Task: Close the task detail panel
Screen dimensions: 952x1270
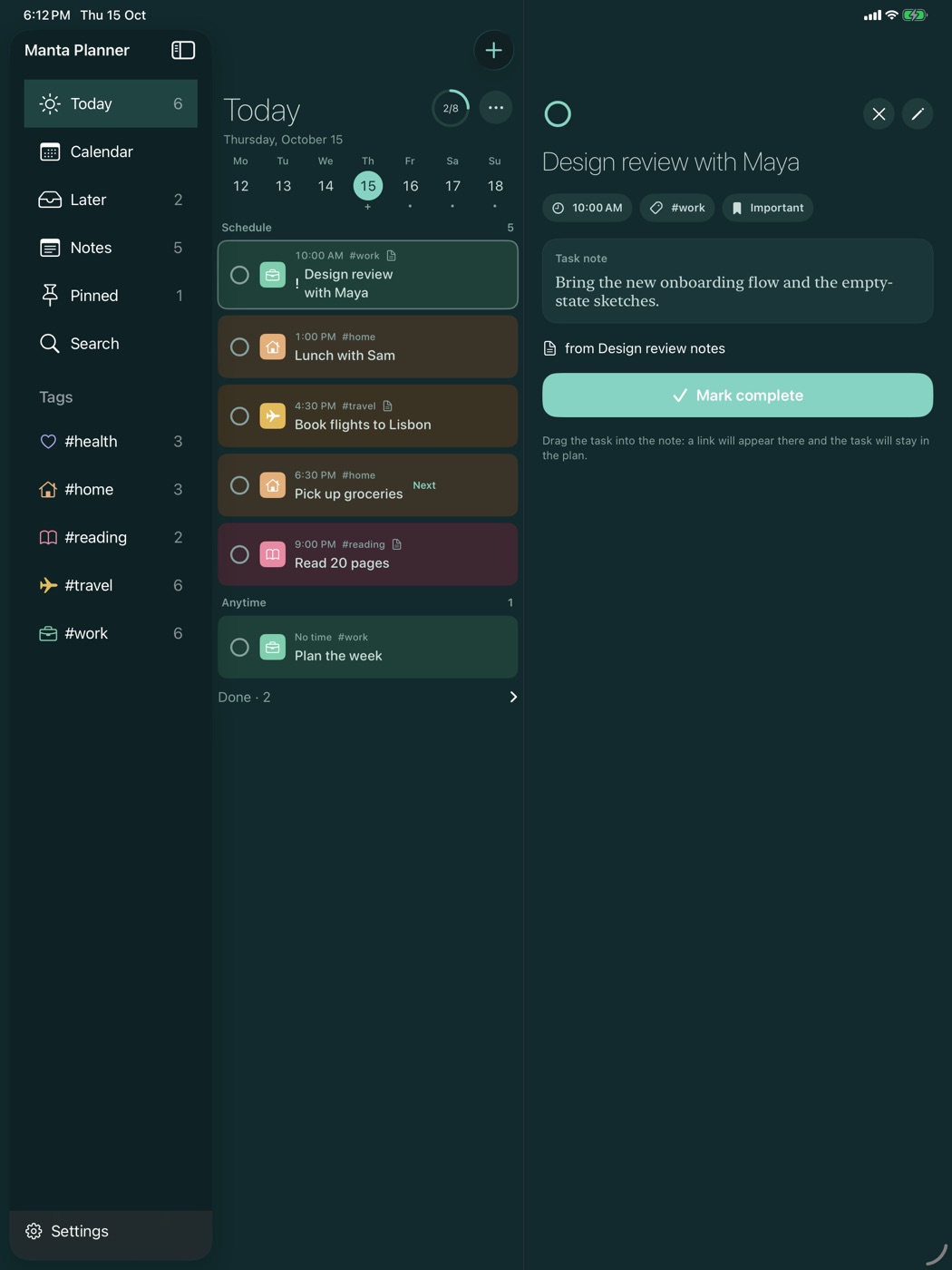Action: [x=879, y=113]
